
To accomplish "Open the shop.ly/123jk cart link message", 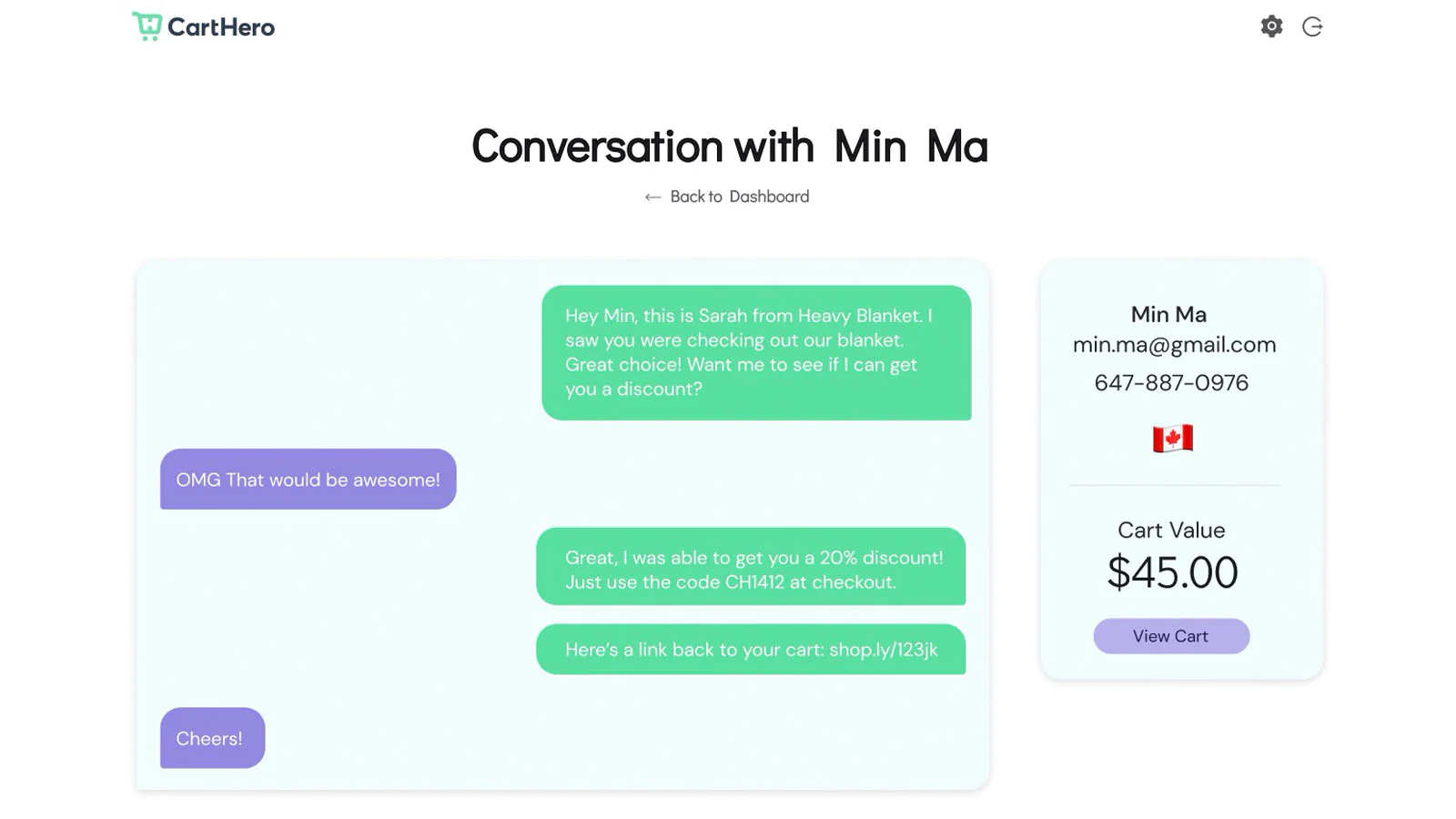I will (751, 650).
